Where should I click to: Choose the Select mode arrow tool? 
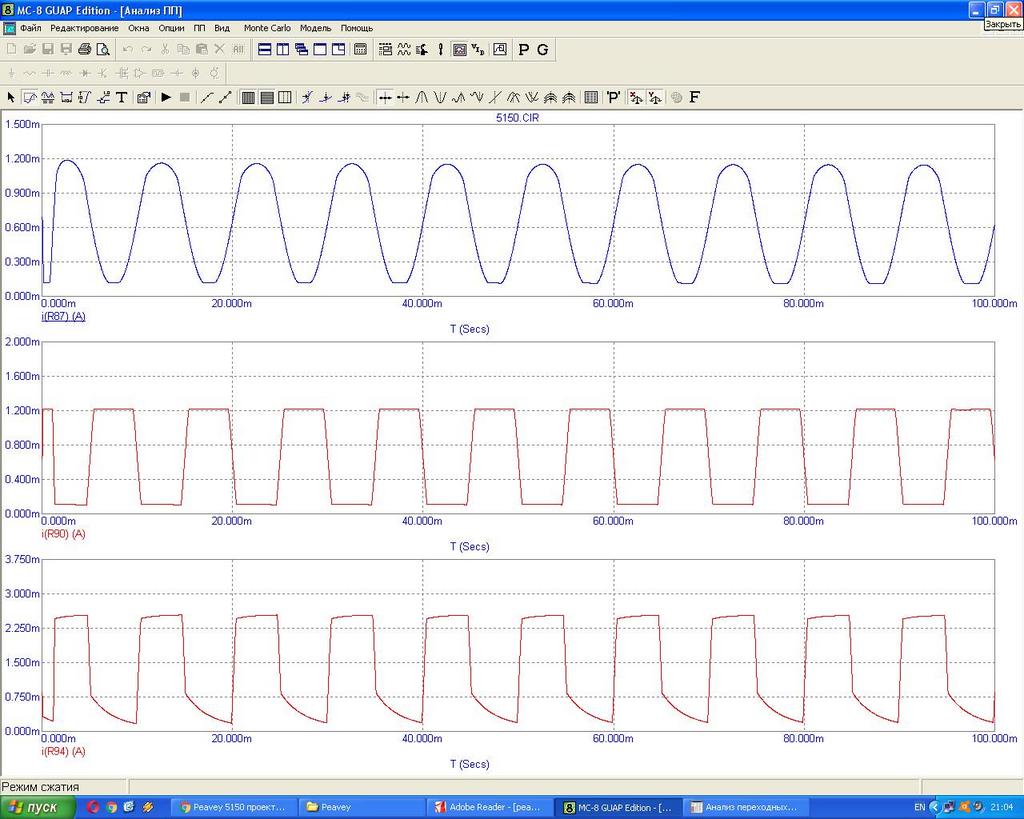(x=10, y=97)
